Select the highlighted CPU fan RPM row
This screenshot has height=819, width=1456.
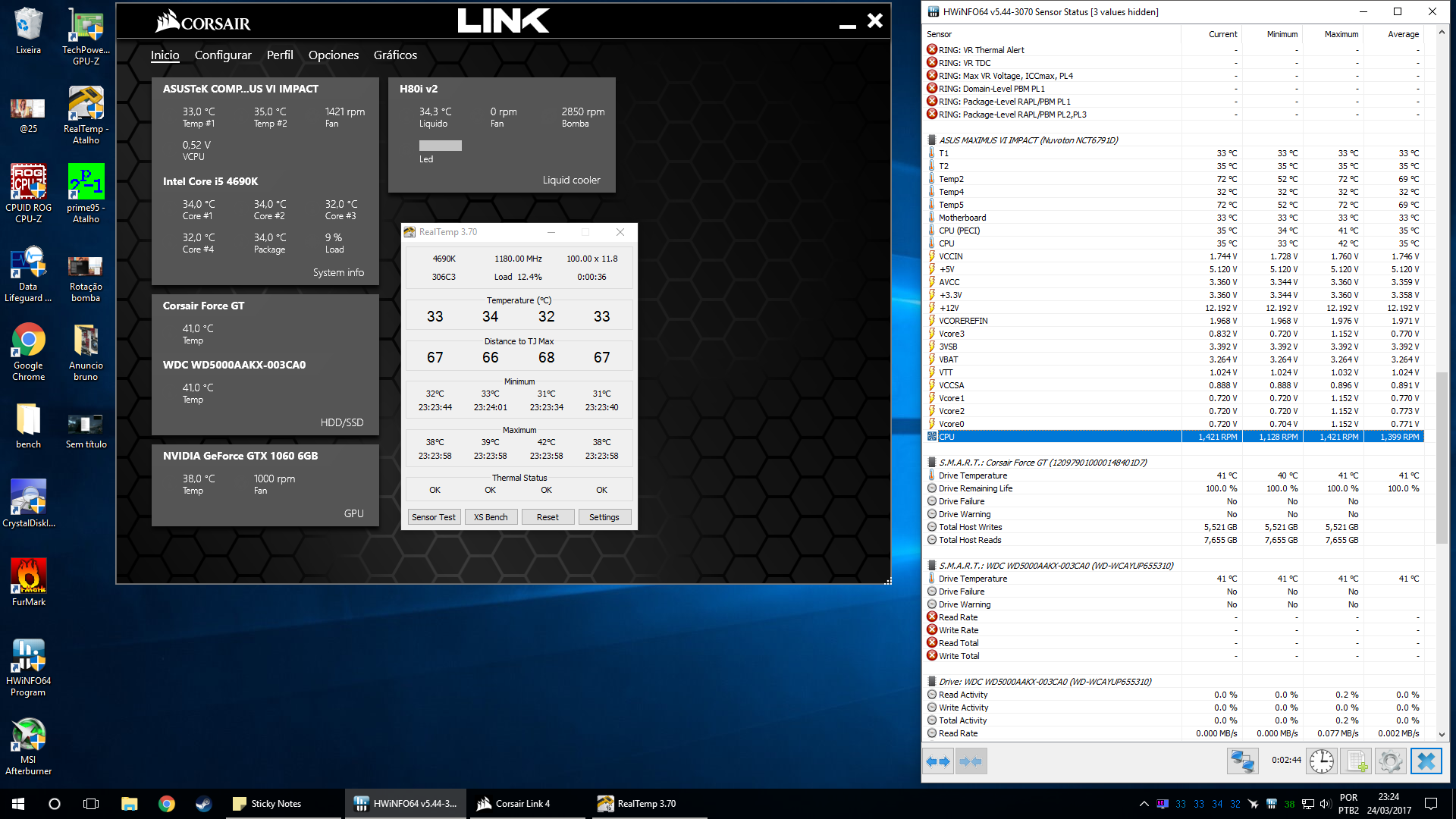click(x=1174, y=437)
